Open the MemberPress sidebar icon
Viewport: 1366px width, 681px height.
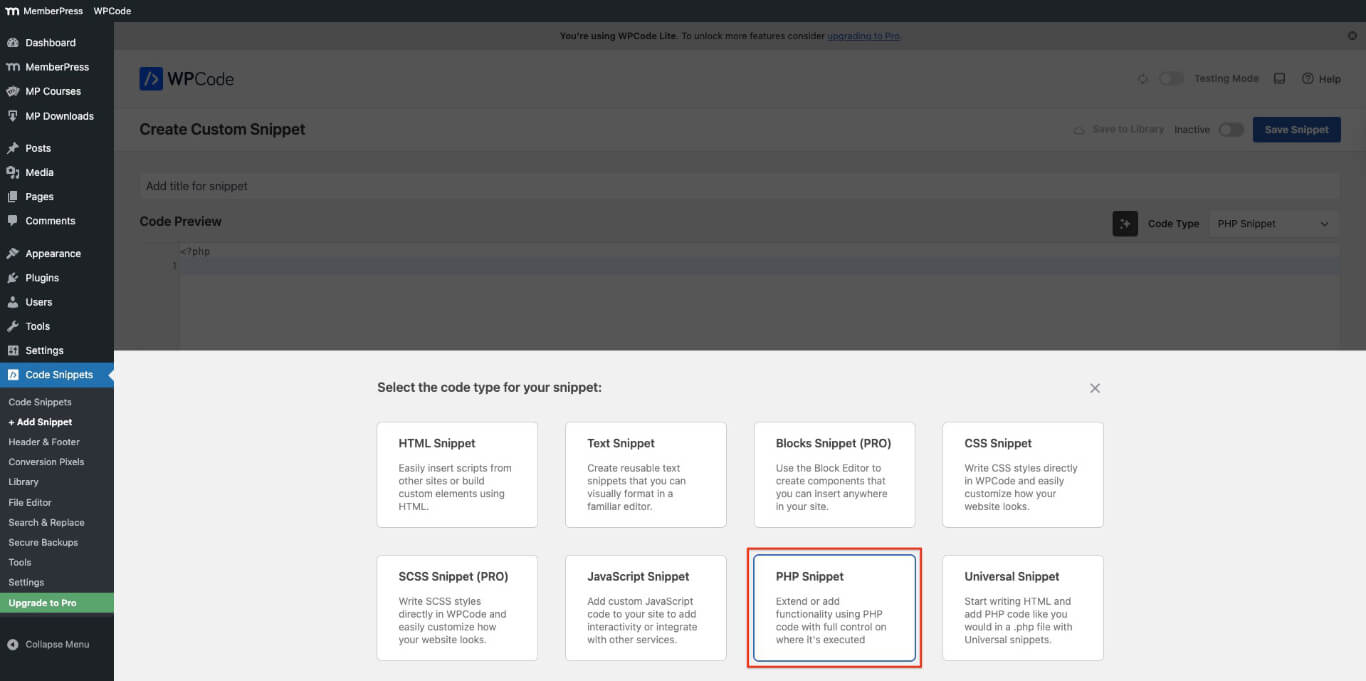pos(14,66)
